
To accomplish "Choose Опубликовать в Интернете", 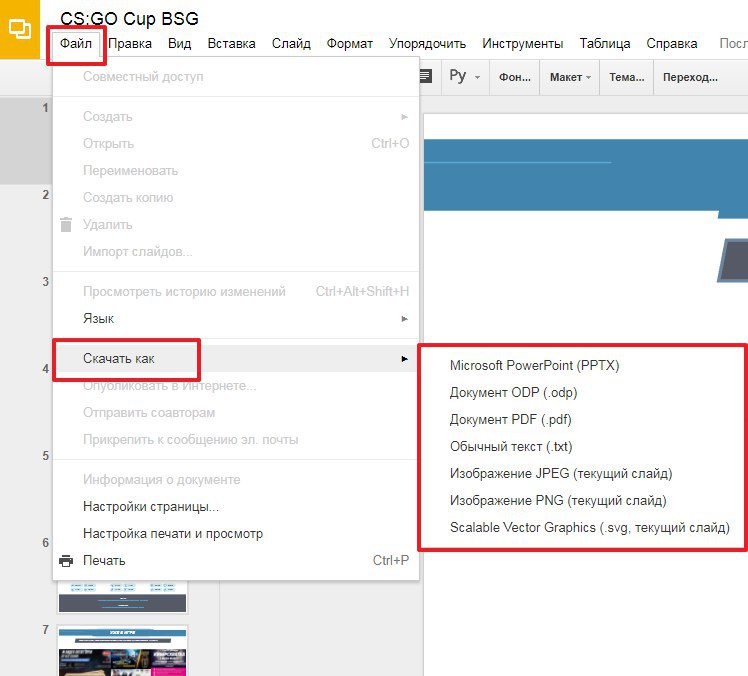I will tap(236, 385).
